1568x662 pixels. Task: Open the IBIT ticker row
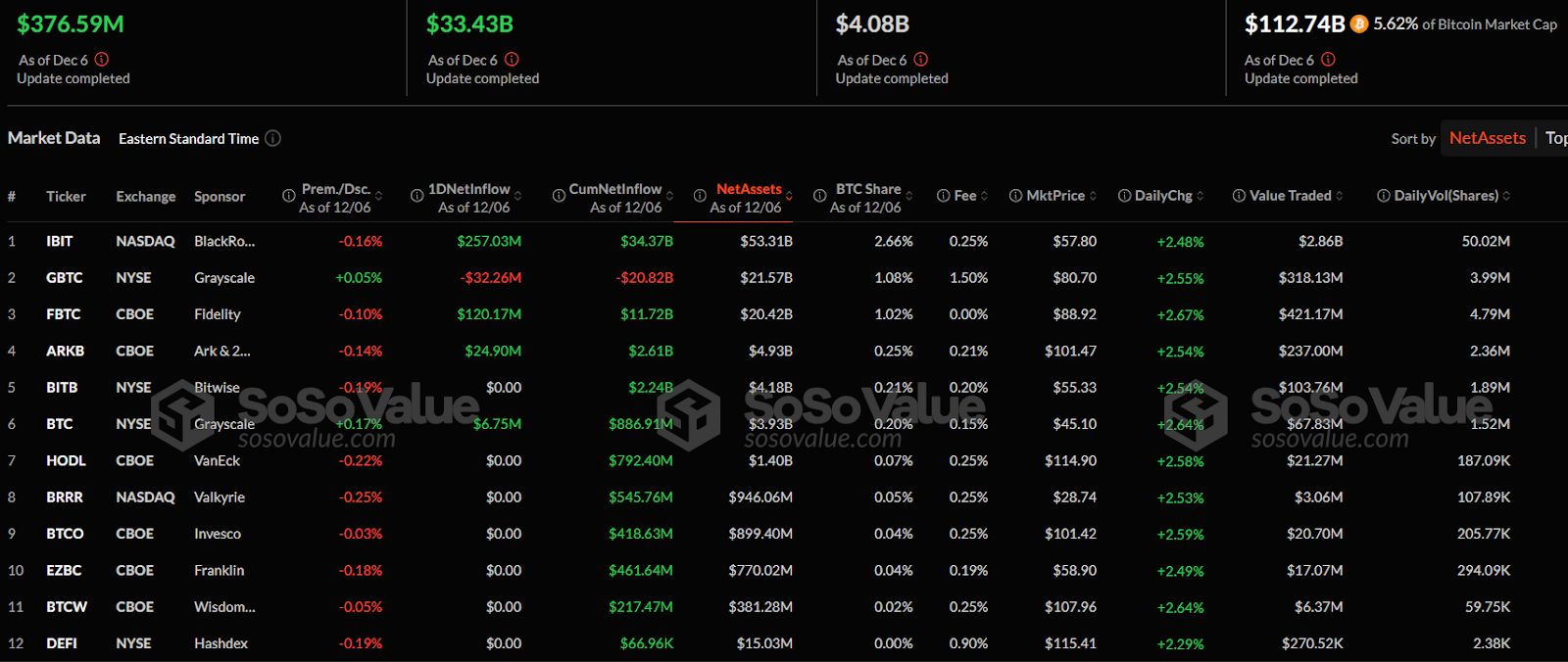pyautogui.click(x=784, y=241)
